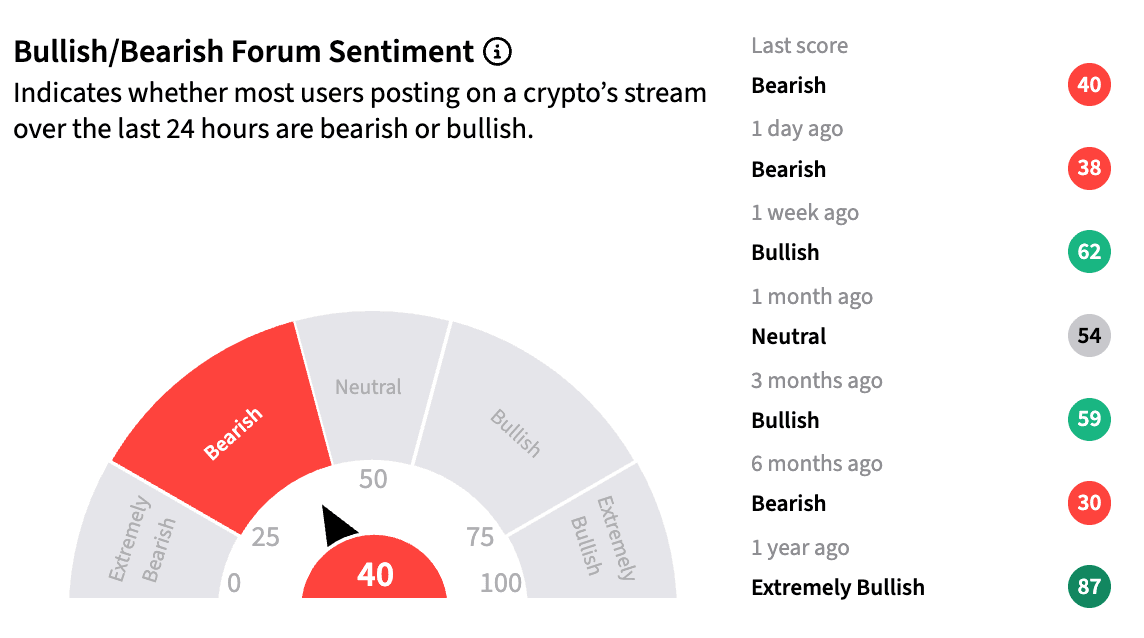Click the red 40 gauge center value
1144x638 pixels.
coord(374,571)
